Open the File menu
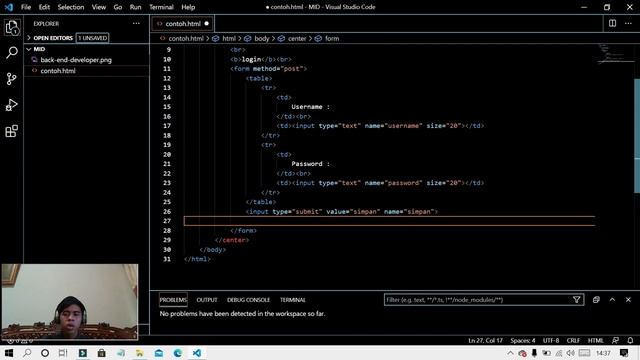Screen dimensions: 640x360 [x=26, y=7]
